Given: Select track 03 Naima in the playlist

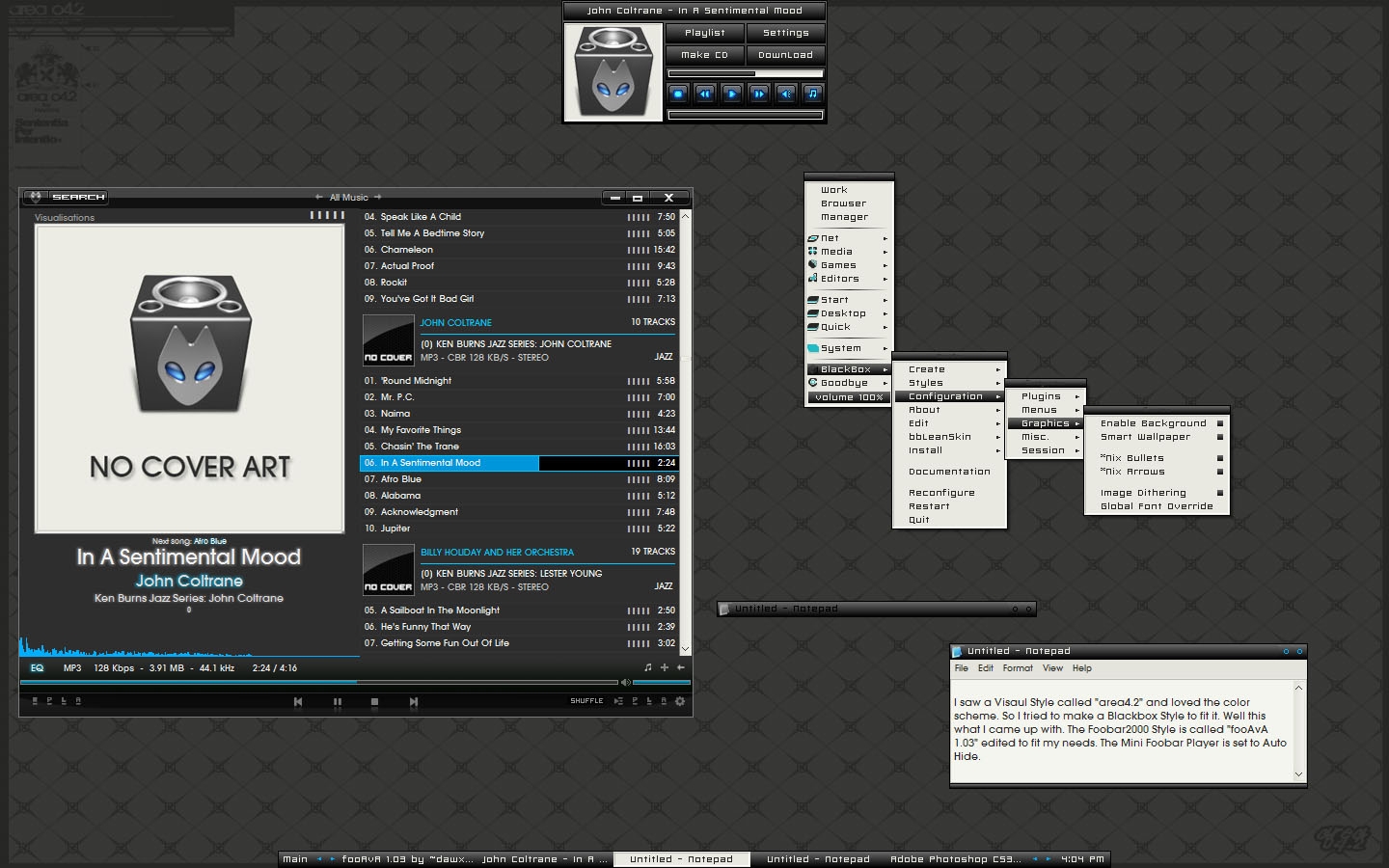Looking at the screenshot, I should click(519, 414).
